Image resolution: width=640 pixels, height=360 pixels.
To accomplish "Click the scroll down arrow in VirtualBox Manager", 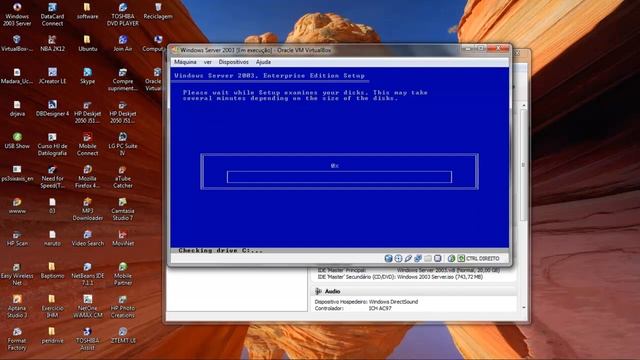I will 524,307.
